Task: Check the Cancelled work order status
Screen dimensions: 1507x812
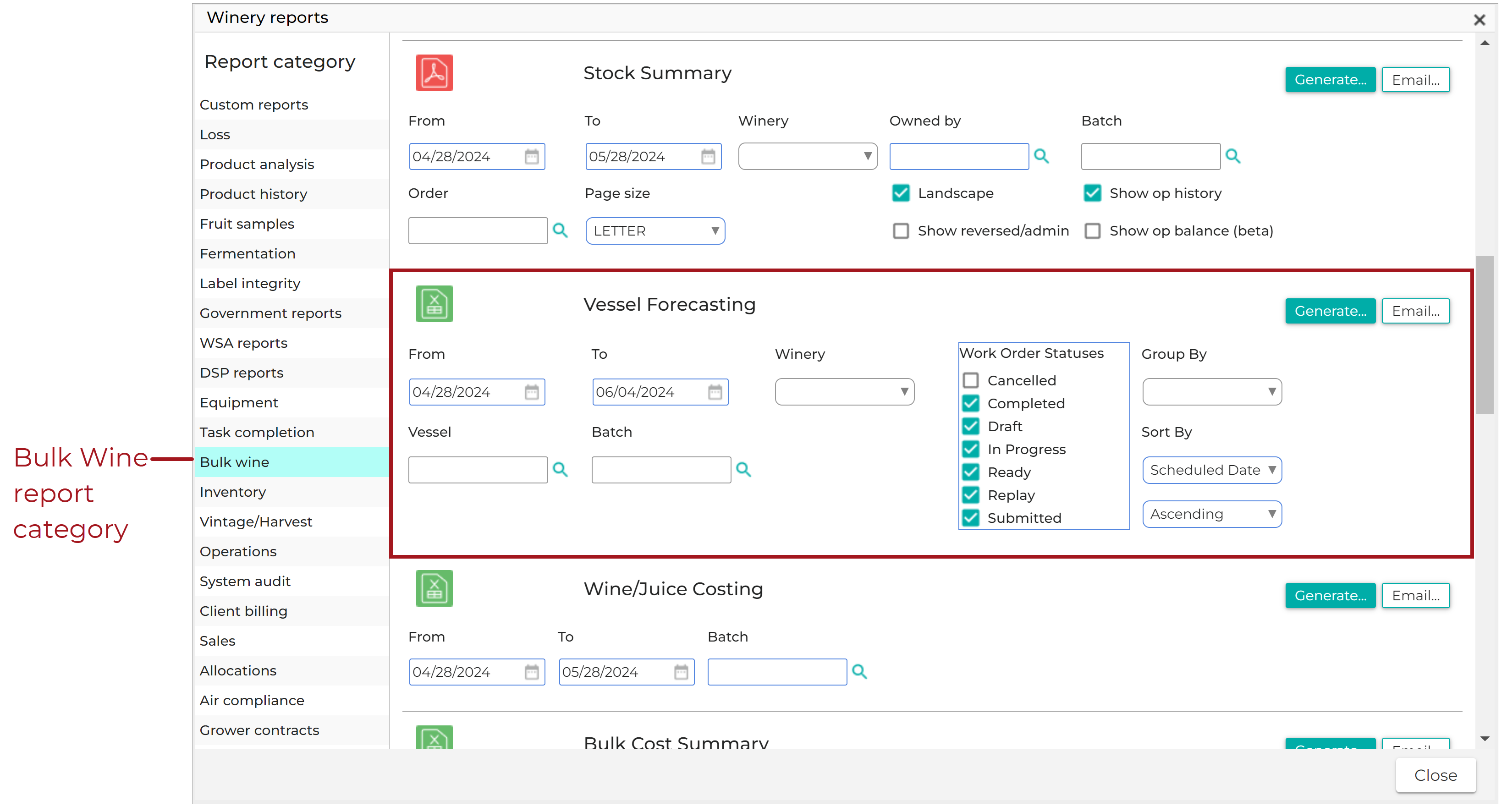Action: click(971, 381)
